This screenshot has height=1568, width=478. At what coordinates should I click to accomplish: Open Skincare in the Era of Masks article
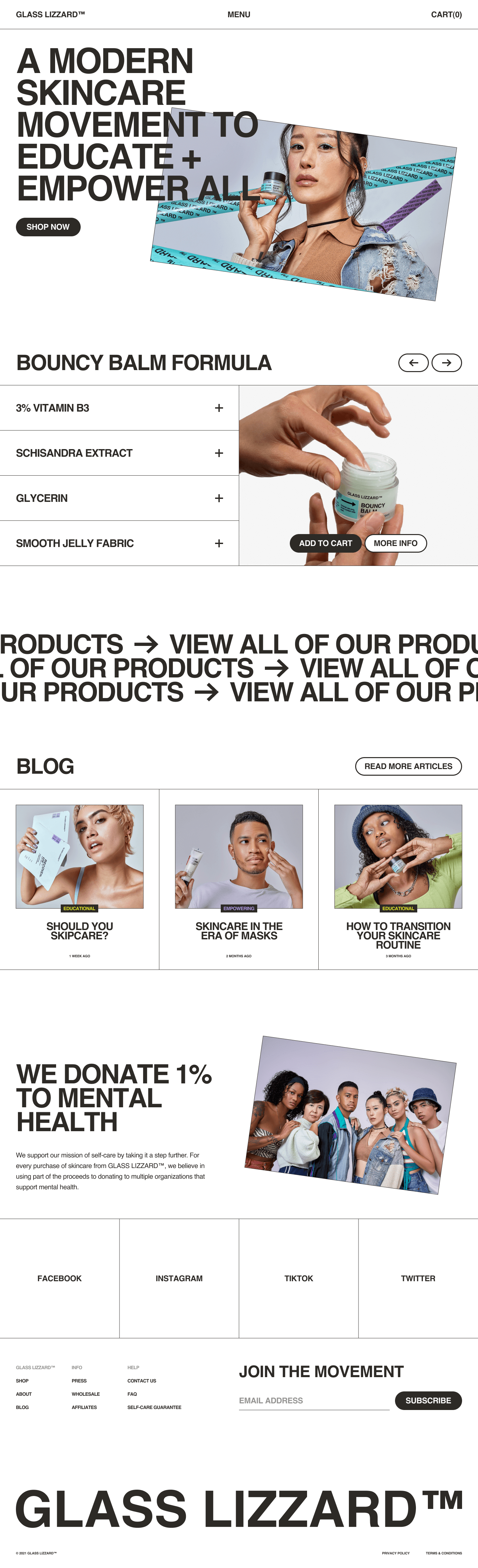pyautogui.click(x=239, y=931)
